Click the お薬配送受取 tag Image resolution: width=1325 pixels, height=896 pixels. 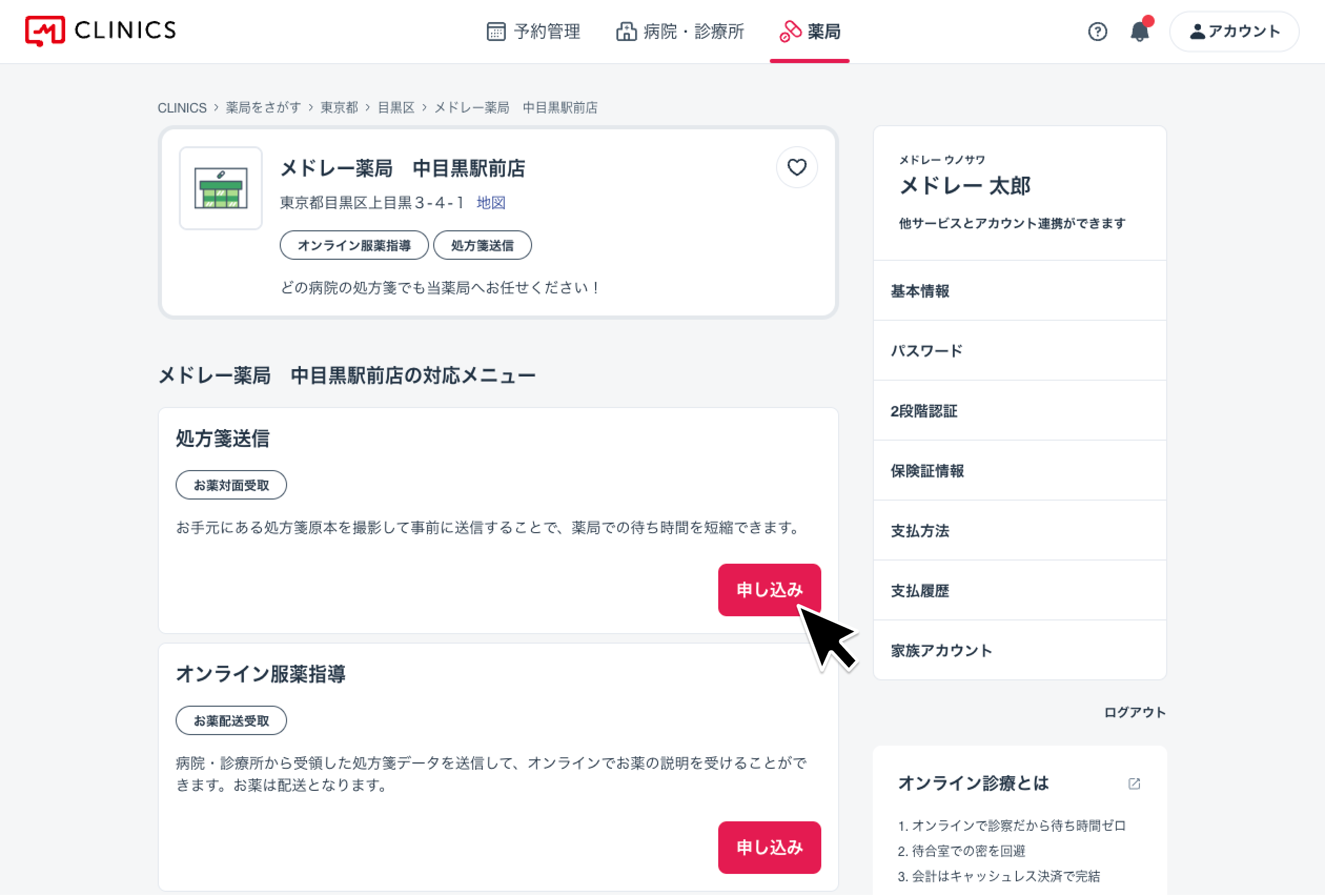pyautogui.click(x=231, y=721)
